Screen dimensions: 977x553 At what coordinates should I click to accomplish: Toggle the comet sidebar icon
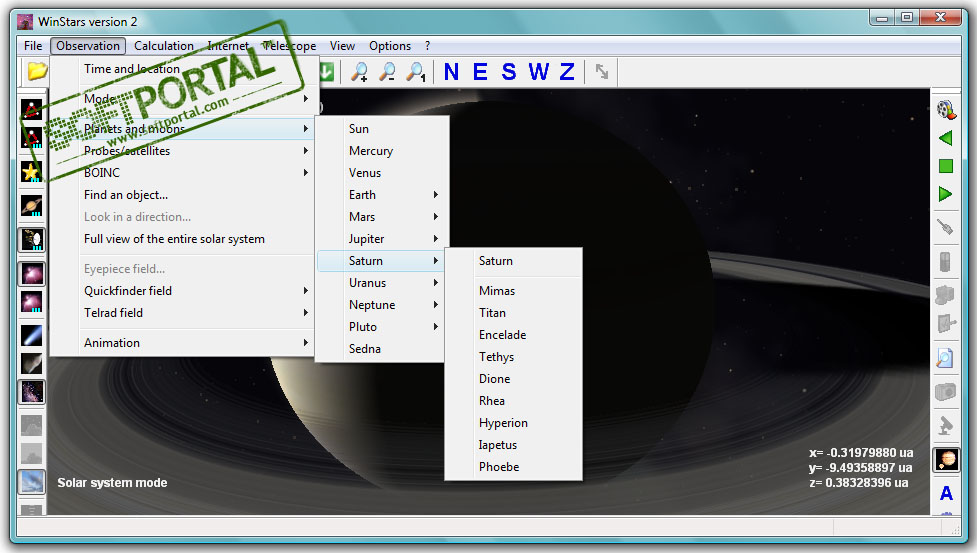(x=31, y=335)
